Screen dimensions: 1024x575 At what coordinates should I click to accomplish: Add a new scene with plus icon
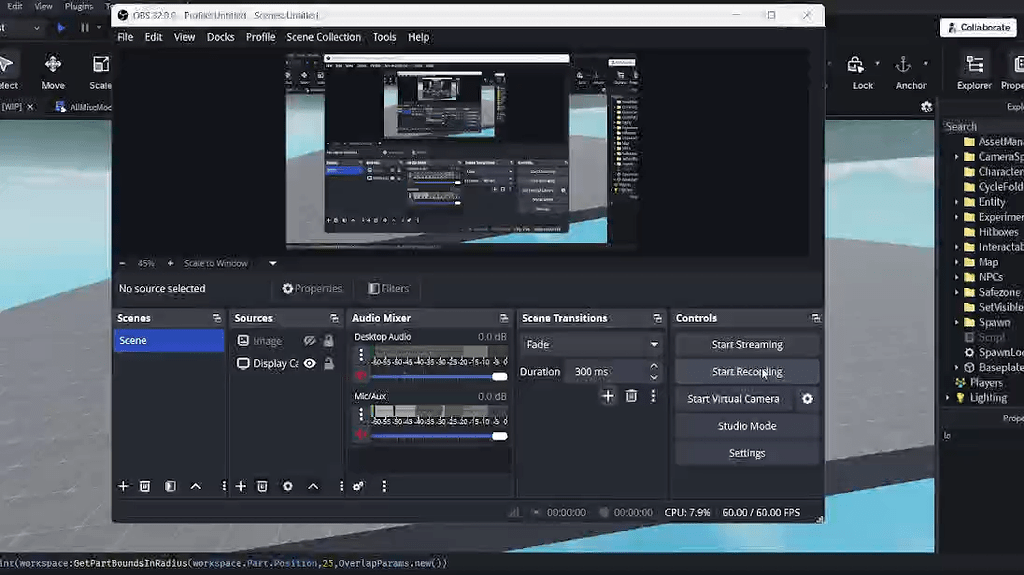(123, 486)
